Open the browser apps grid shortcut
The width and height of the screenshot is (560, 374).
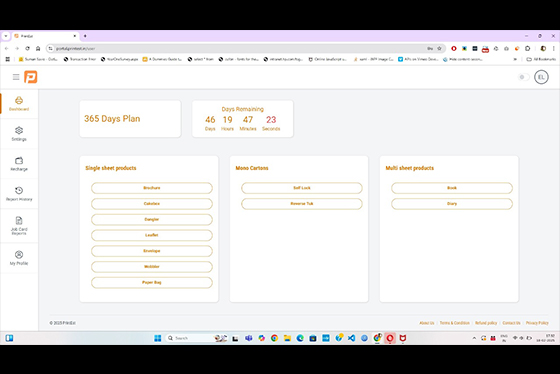8,59
